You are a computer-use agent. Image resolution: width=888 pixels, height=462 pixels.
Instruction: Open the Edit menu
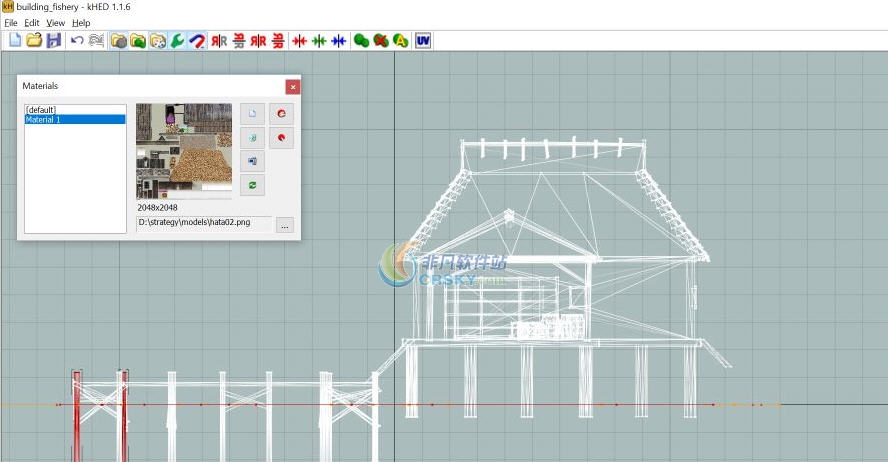[x=32, y=22]
